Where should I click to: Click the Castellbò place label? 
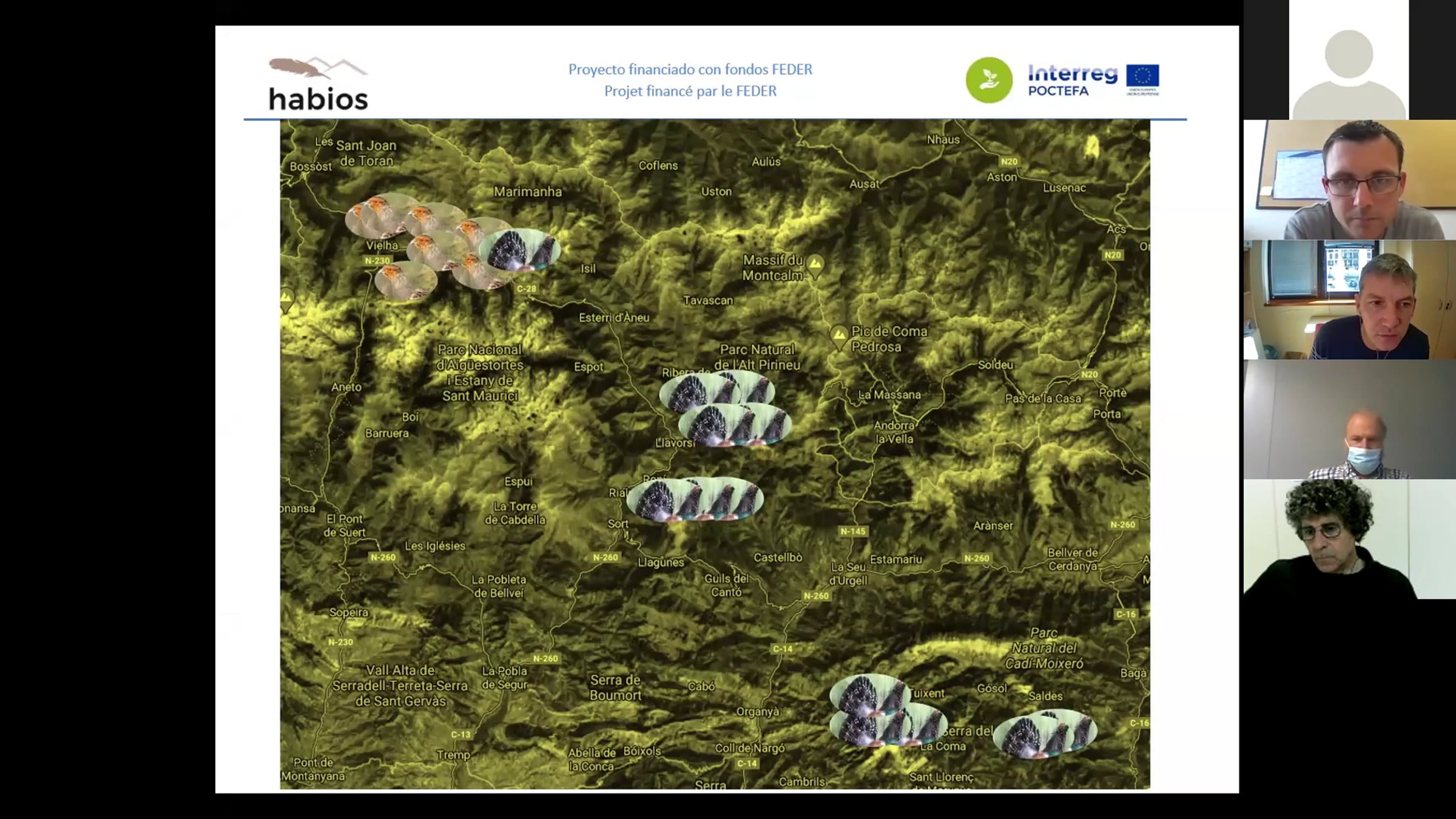click(x=778, y=557)
